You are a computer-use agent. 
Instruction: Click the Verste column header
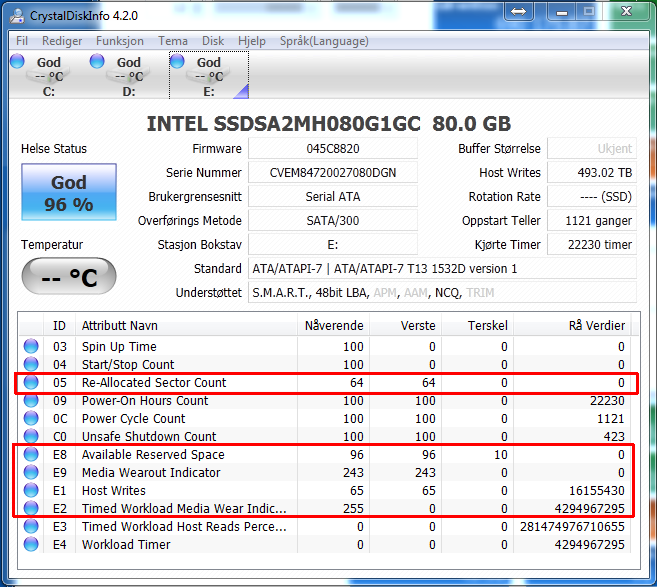point(406,326)
